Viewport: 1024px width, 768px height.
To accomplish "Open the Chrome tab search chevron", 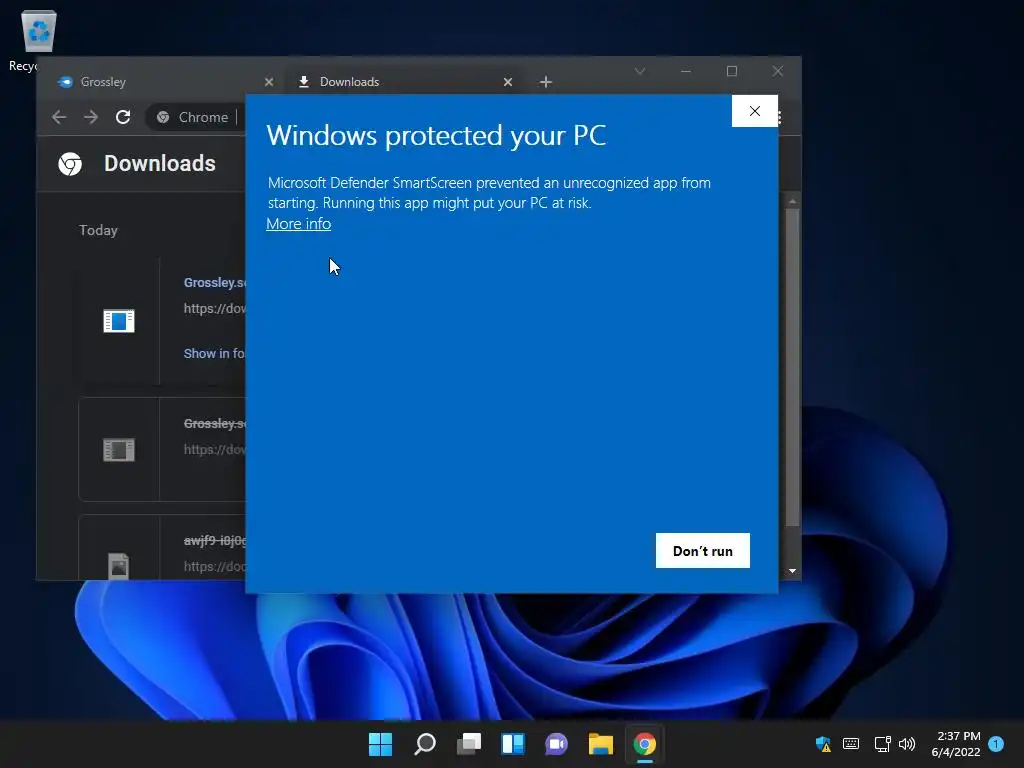I will [x=640, y=71].
